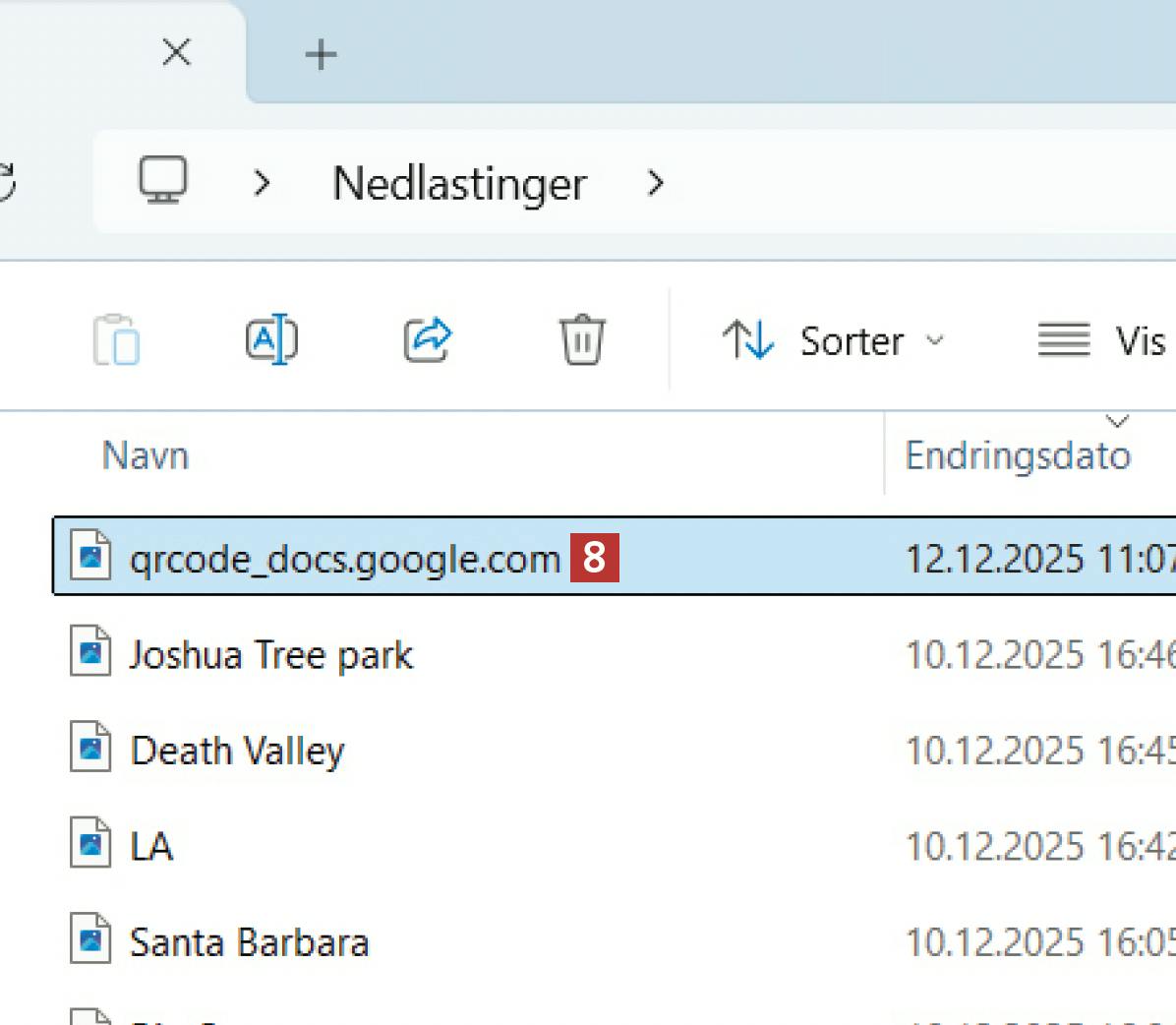1176x1025 pixels.
Task: Select the qrcode_docs.google.com file
Action: point(344,559)
